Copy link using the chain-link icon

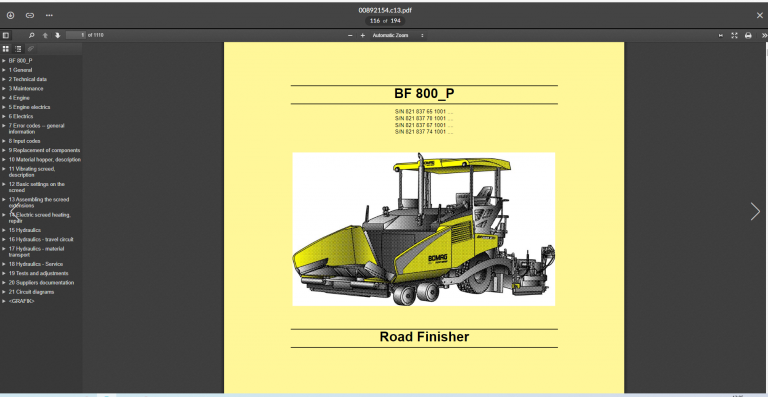click(30, 15)
